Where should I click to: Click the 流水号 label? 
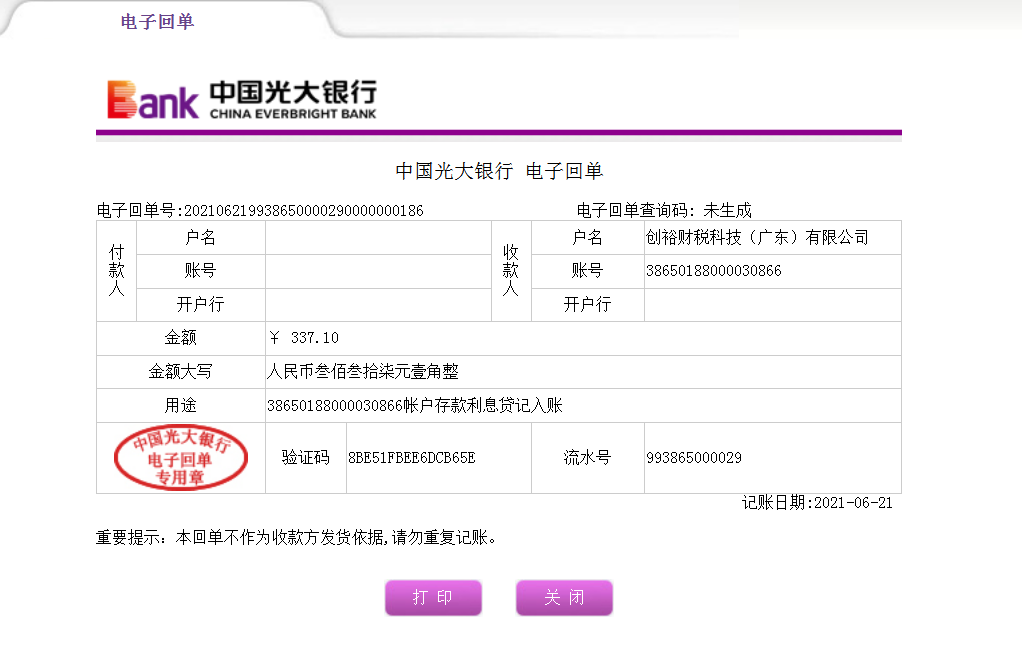click(x=587, y=457)
